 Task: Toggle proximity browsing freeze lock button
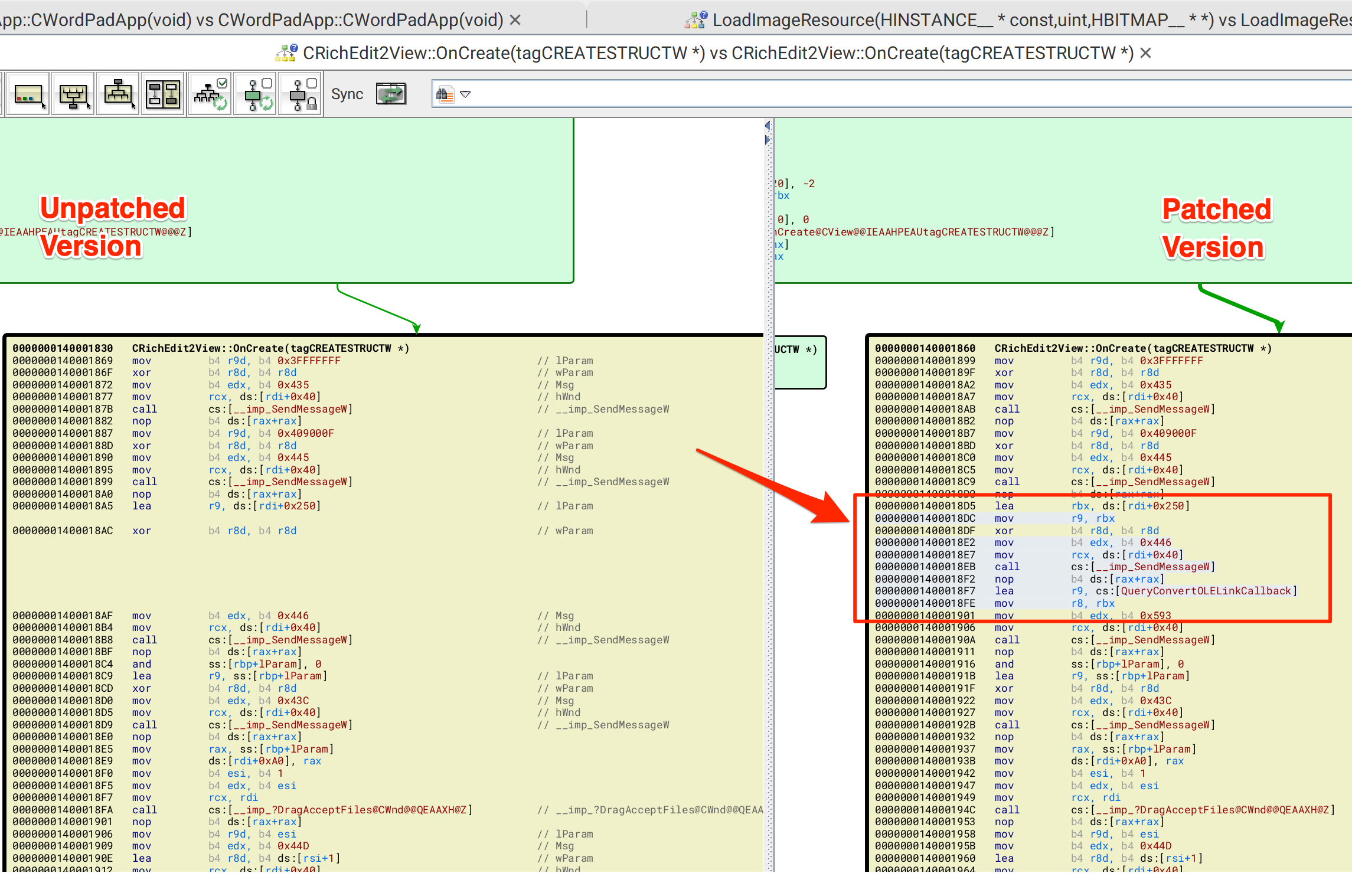click(x=301, y=94)
